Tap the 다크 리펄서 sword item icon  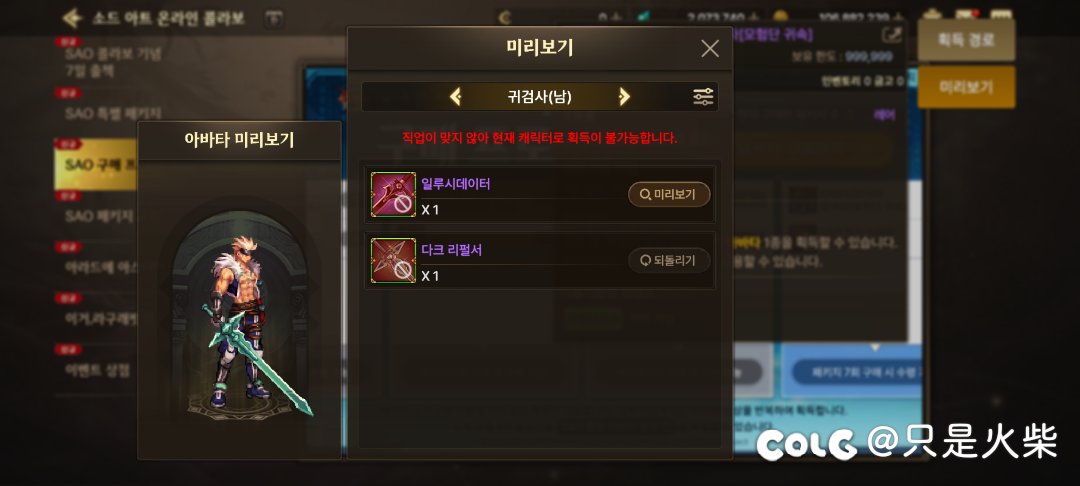tap(393, 260)
